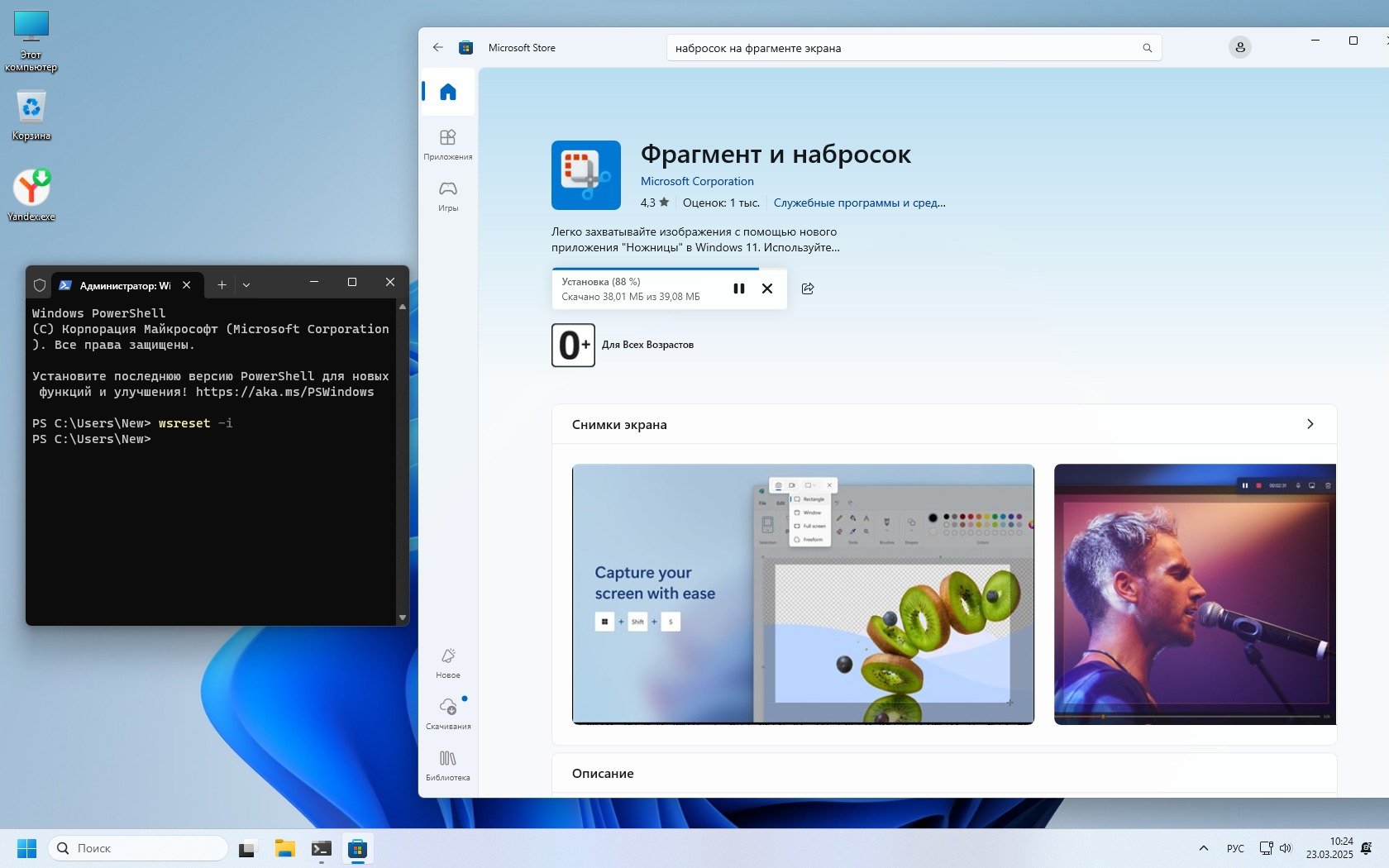Cancel the installation with X button
This screenshot has height=868, width=1389.
767,289
